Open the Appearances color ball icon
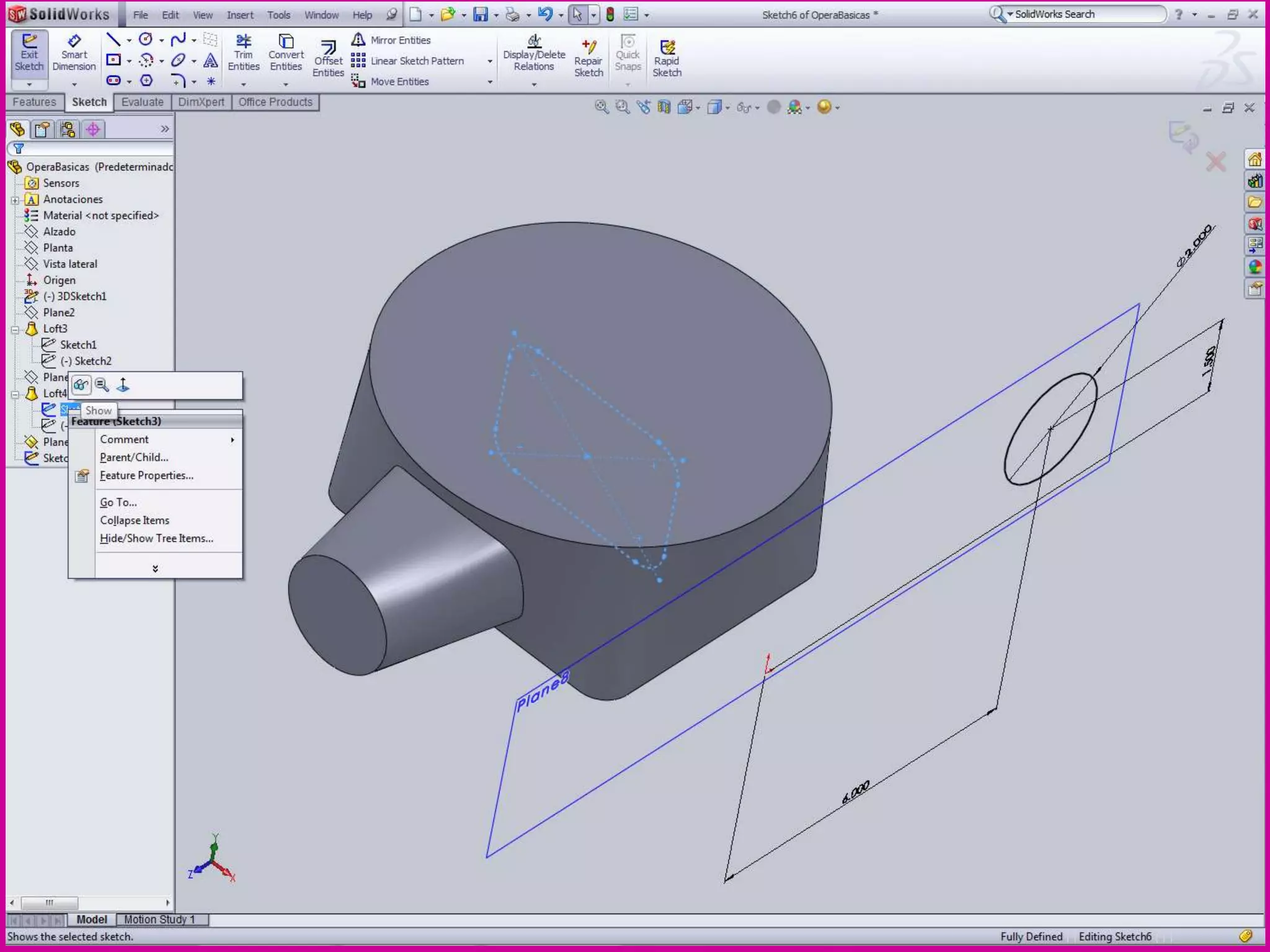Viewport: 1270px width, 952px height. pos(1255,267)
